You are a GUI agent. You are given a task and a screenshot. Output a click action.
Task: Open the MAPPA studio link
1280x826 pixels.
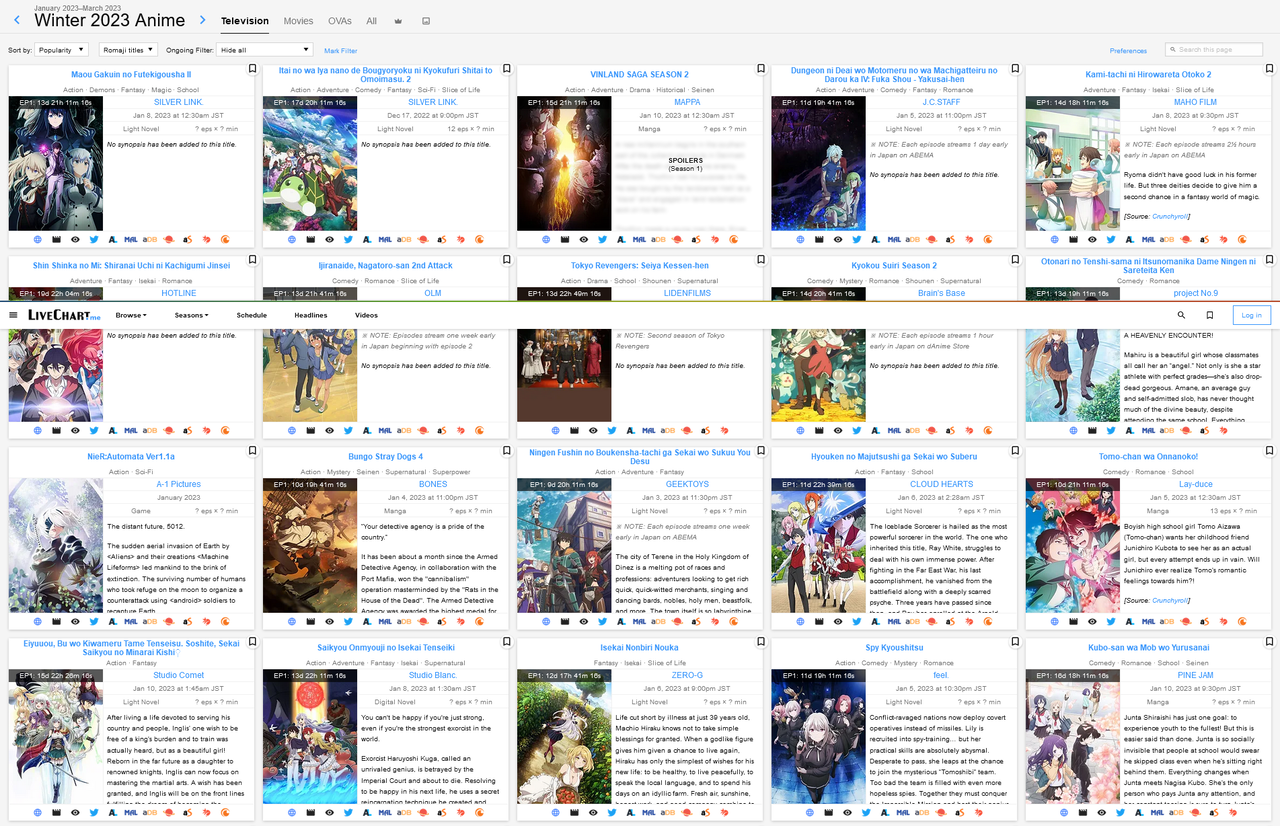click(687, 102)
